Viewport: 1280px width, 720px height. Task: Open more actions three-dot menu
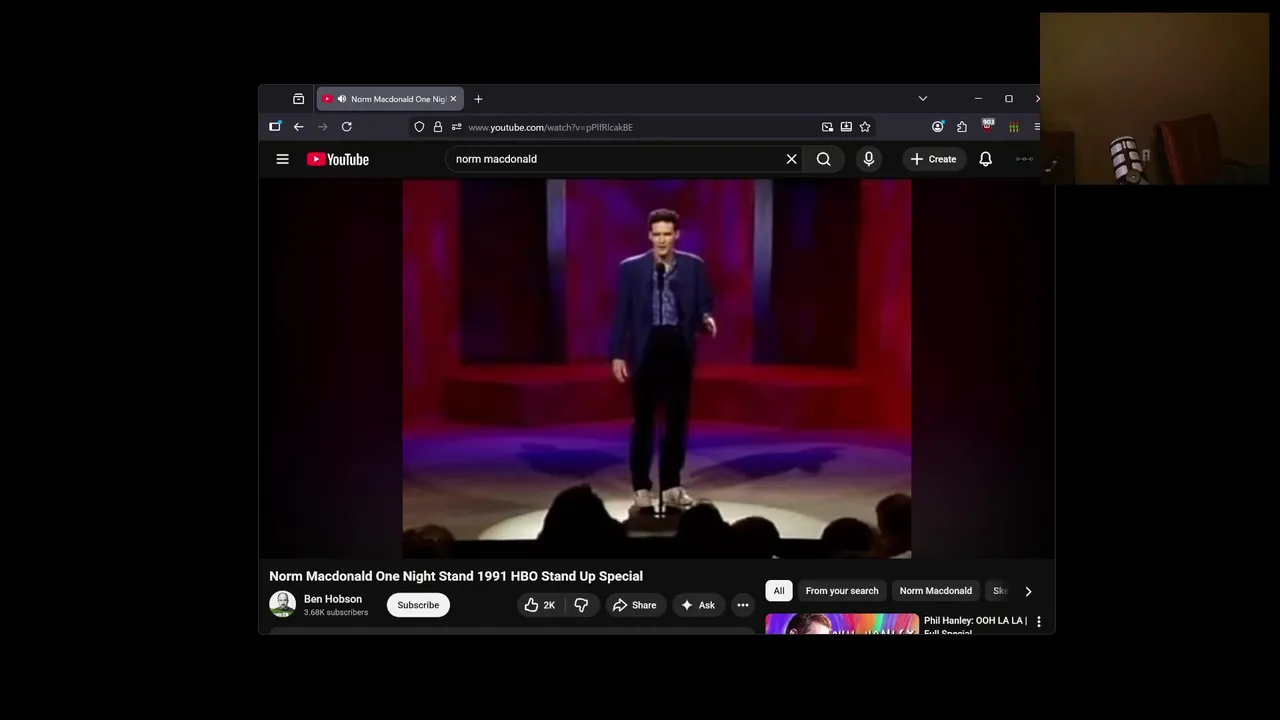[742, 605]
